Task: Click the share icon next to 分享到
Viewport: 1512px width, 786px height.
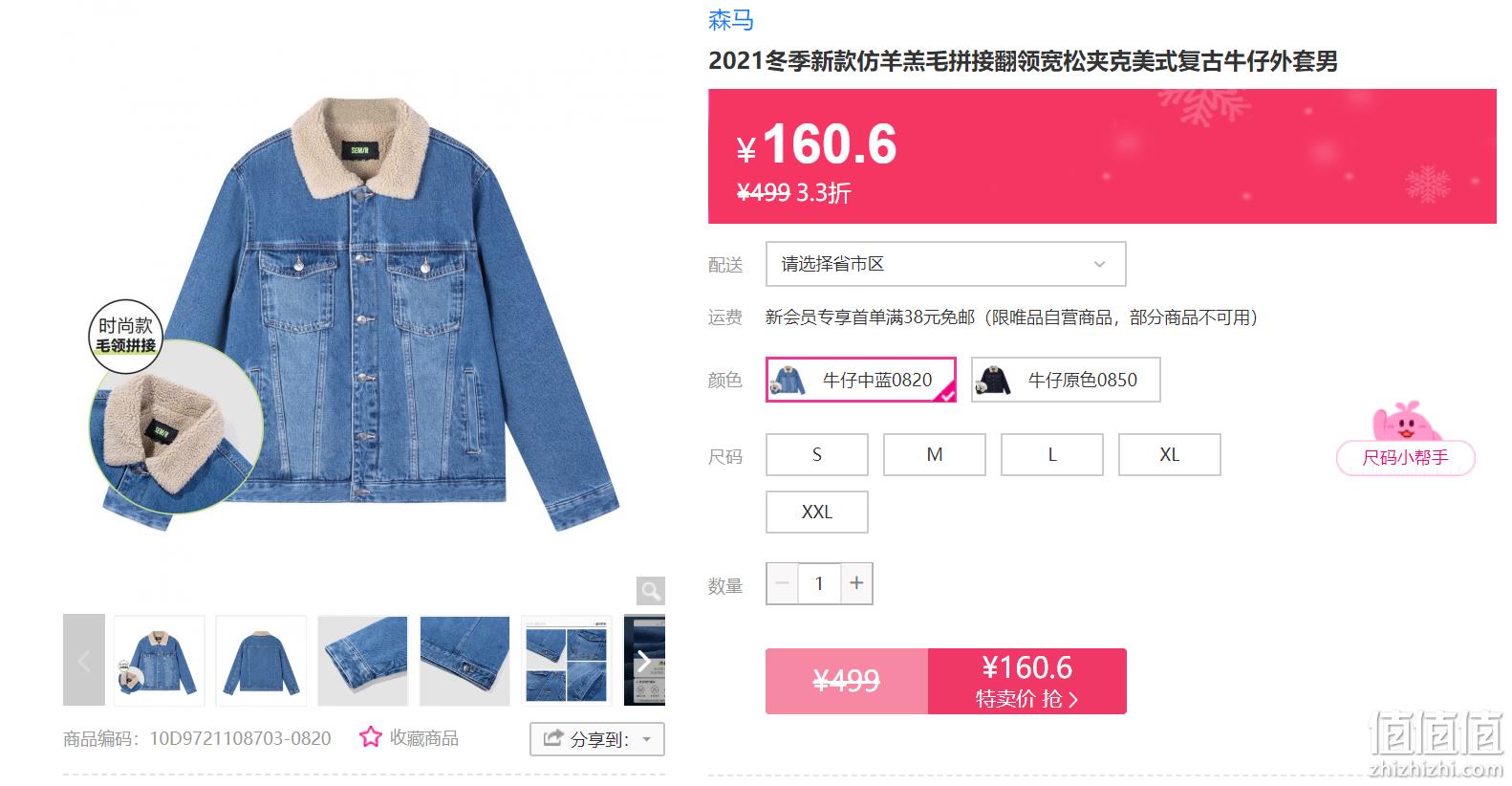Action: [553, 738]
